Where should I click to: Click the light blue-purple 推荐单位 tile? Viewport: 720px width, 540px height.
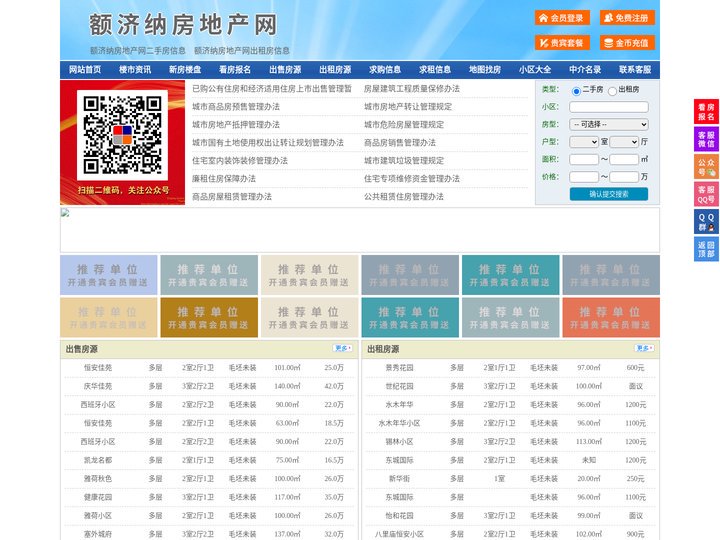coord(108,275)
